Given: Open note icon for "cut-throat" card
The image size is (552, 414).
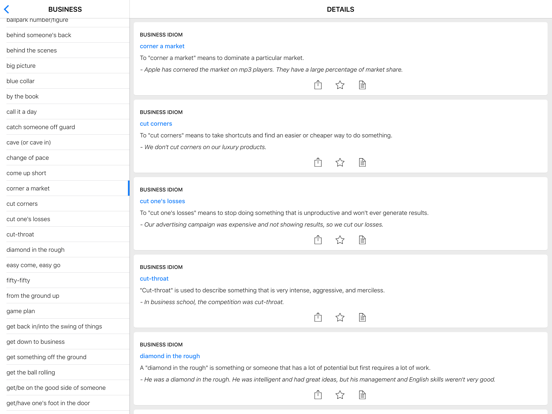Looking at the screenshot, I should point(362,317).
